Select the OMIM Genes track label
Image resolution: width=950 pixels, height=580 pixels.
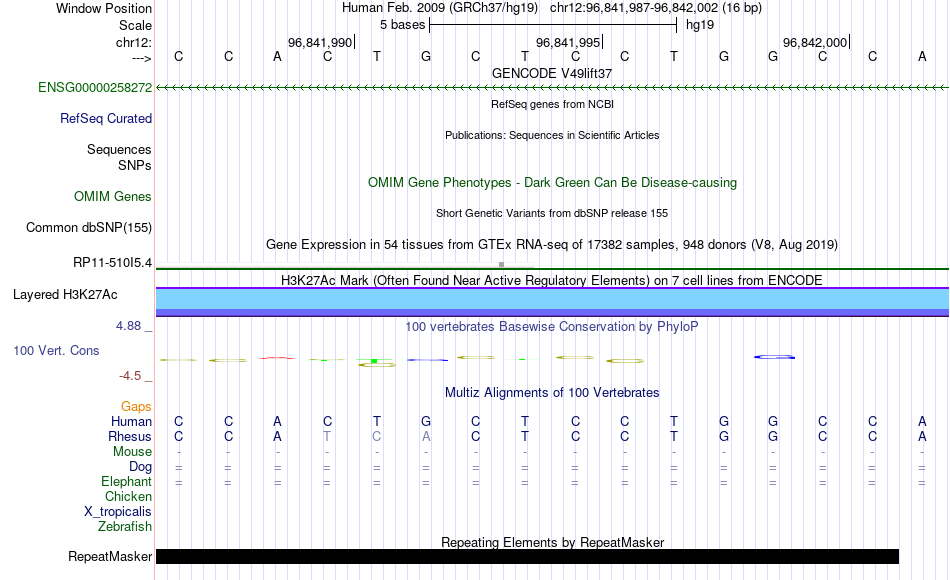point(113,196)
